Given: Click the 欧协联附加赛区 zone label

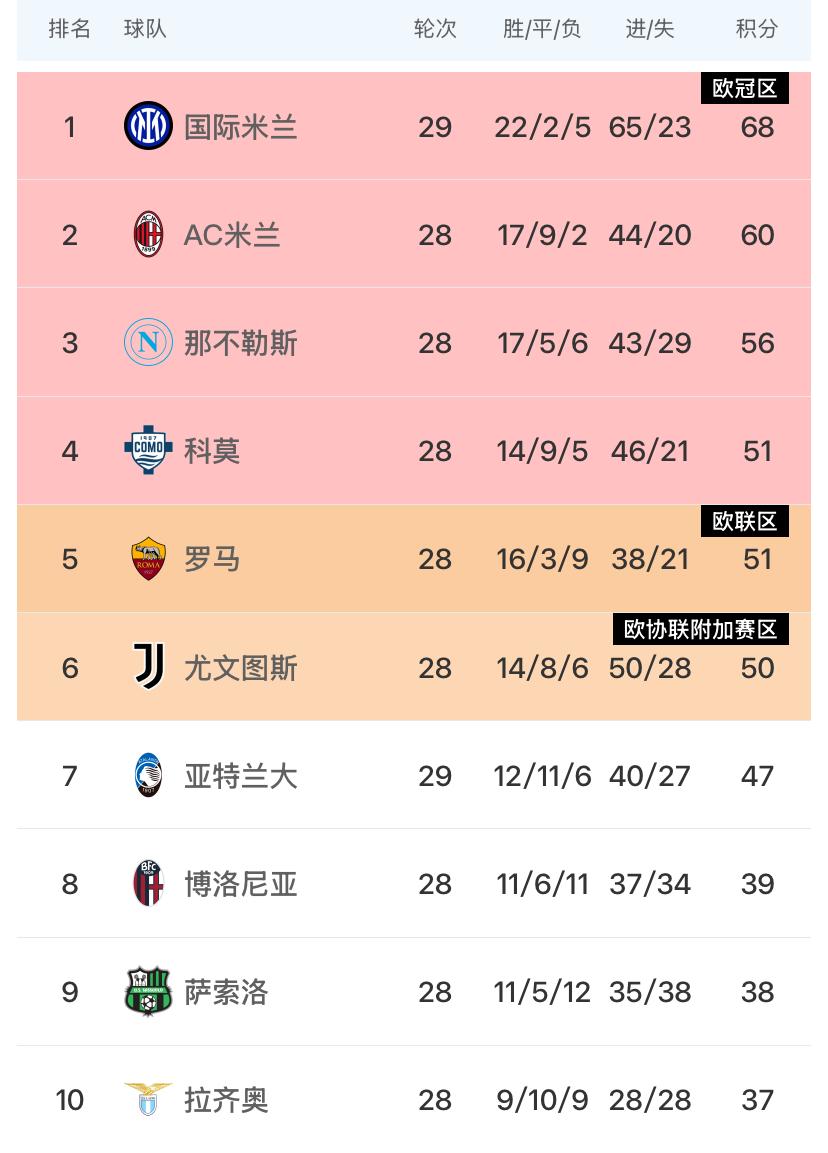Looking at the screenshot, I should pos(700,629).
